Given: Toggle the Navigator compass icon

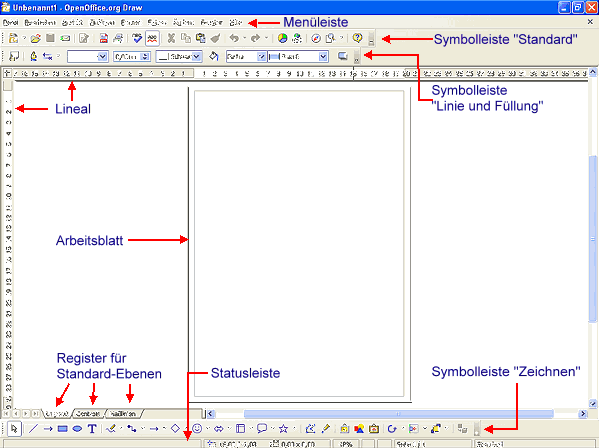Looking at the screenshot, I should coord(316,38).
